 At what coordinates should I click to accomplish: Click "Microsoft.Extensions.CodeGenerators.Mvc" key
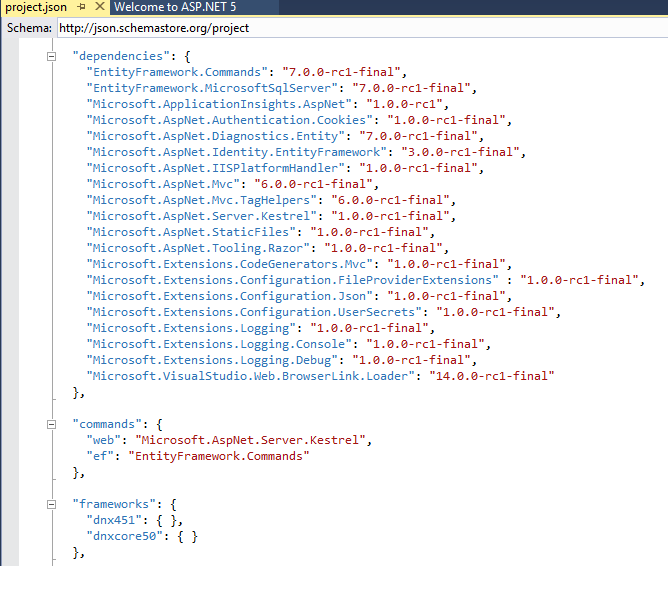coord(230,264)
